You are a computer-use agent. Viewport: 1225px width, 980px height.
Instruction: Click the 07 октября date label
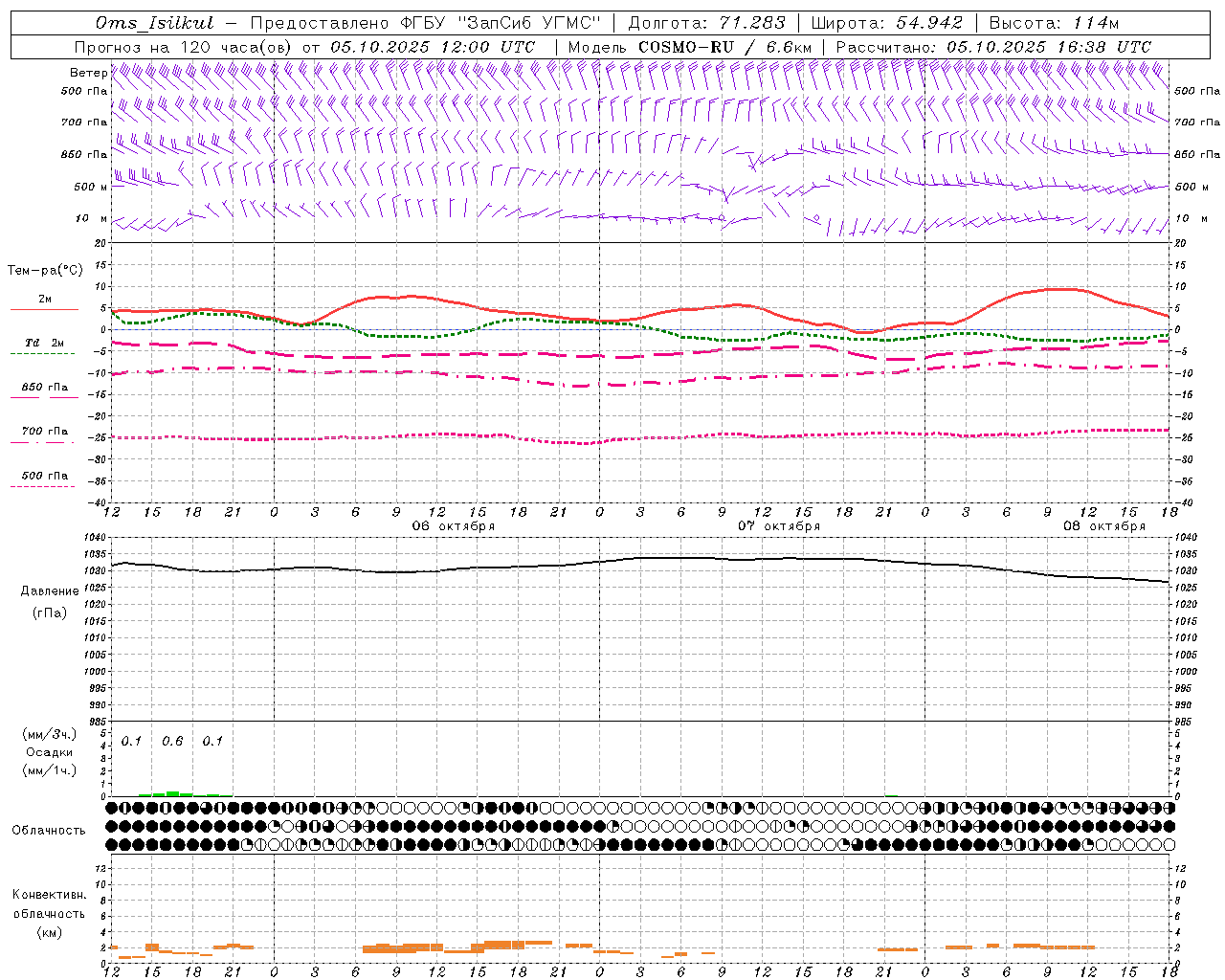779,526
